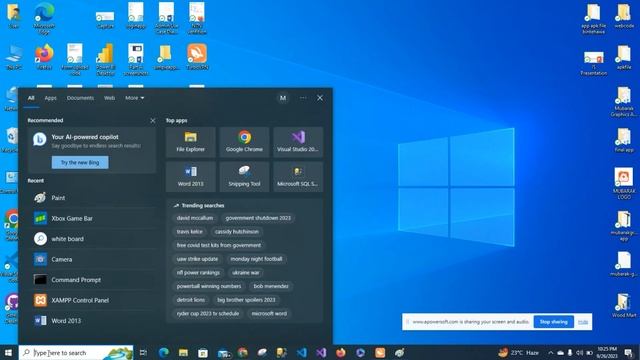The image size is (640, 360).
Task: Launch Command Prompt from Recent
Action: coord(93,280)
